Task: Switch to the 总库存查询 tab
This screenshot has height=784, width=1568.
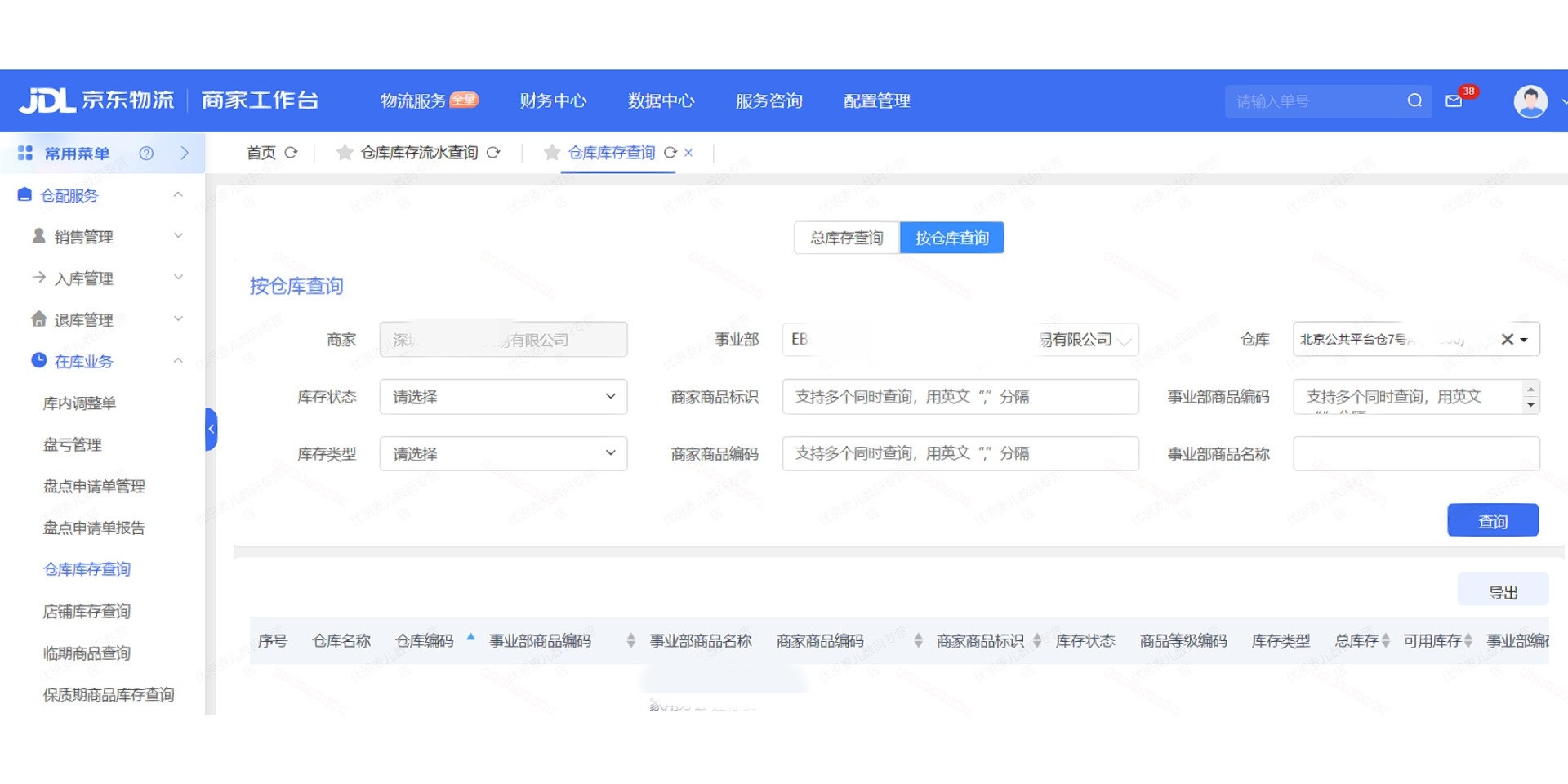Action: 847,238
